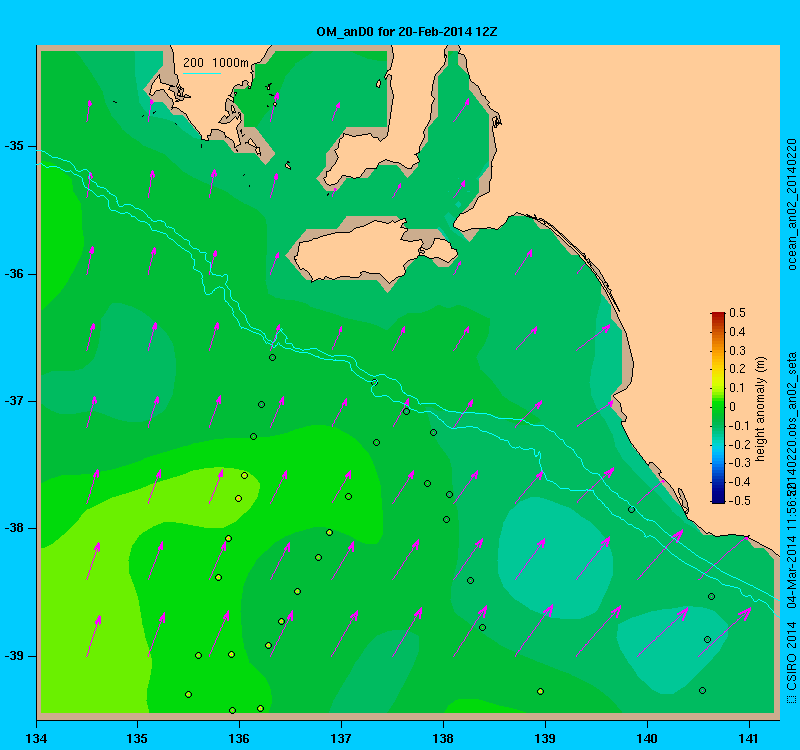Click the cyan legend line under '200 1000m'
800x750 pixels.
pyautogui.click(x=202, y=73)
